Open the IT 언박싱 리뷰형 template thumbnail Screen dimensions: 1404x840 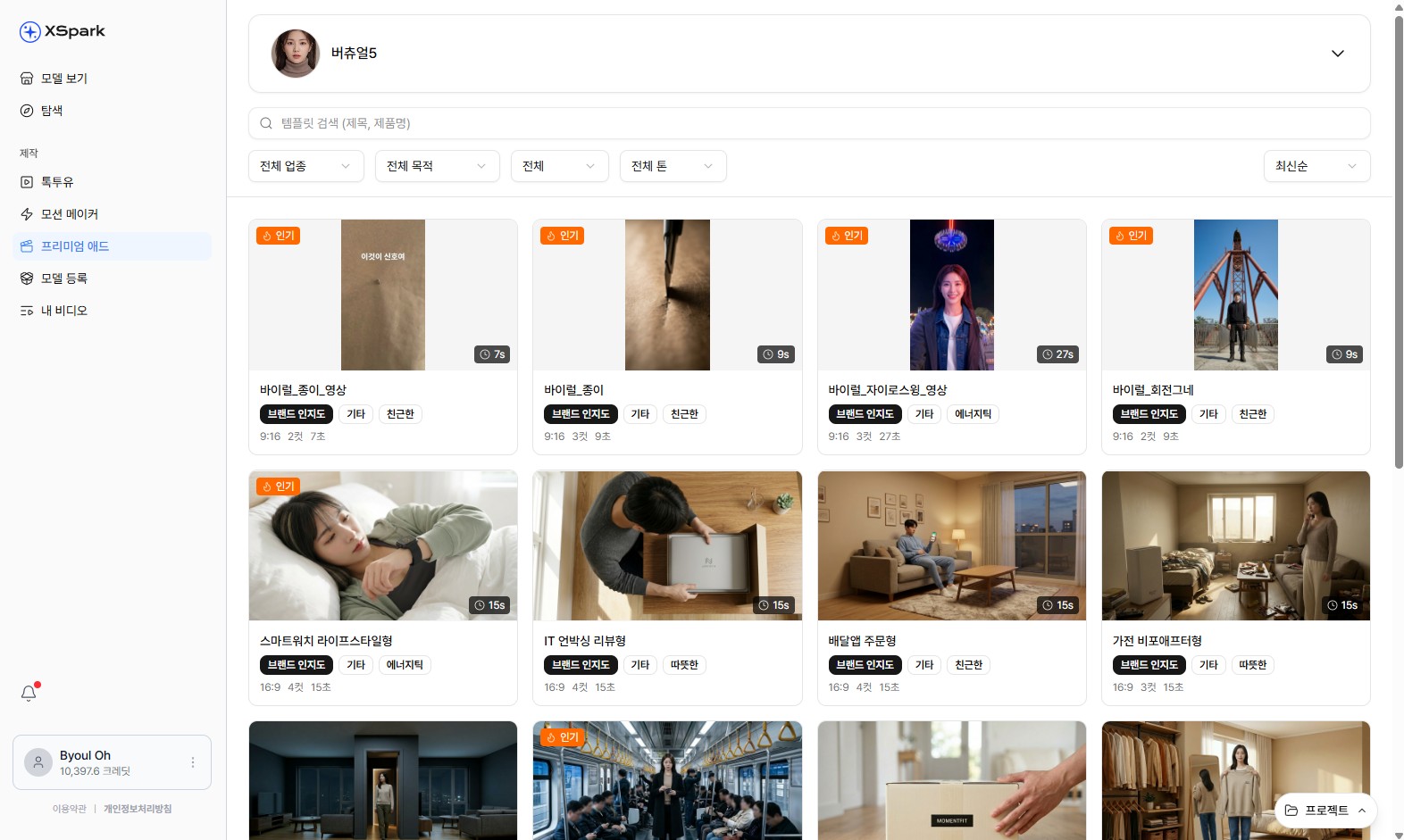coord(667,545)
